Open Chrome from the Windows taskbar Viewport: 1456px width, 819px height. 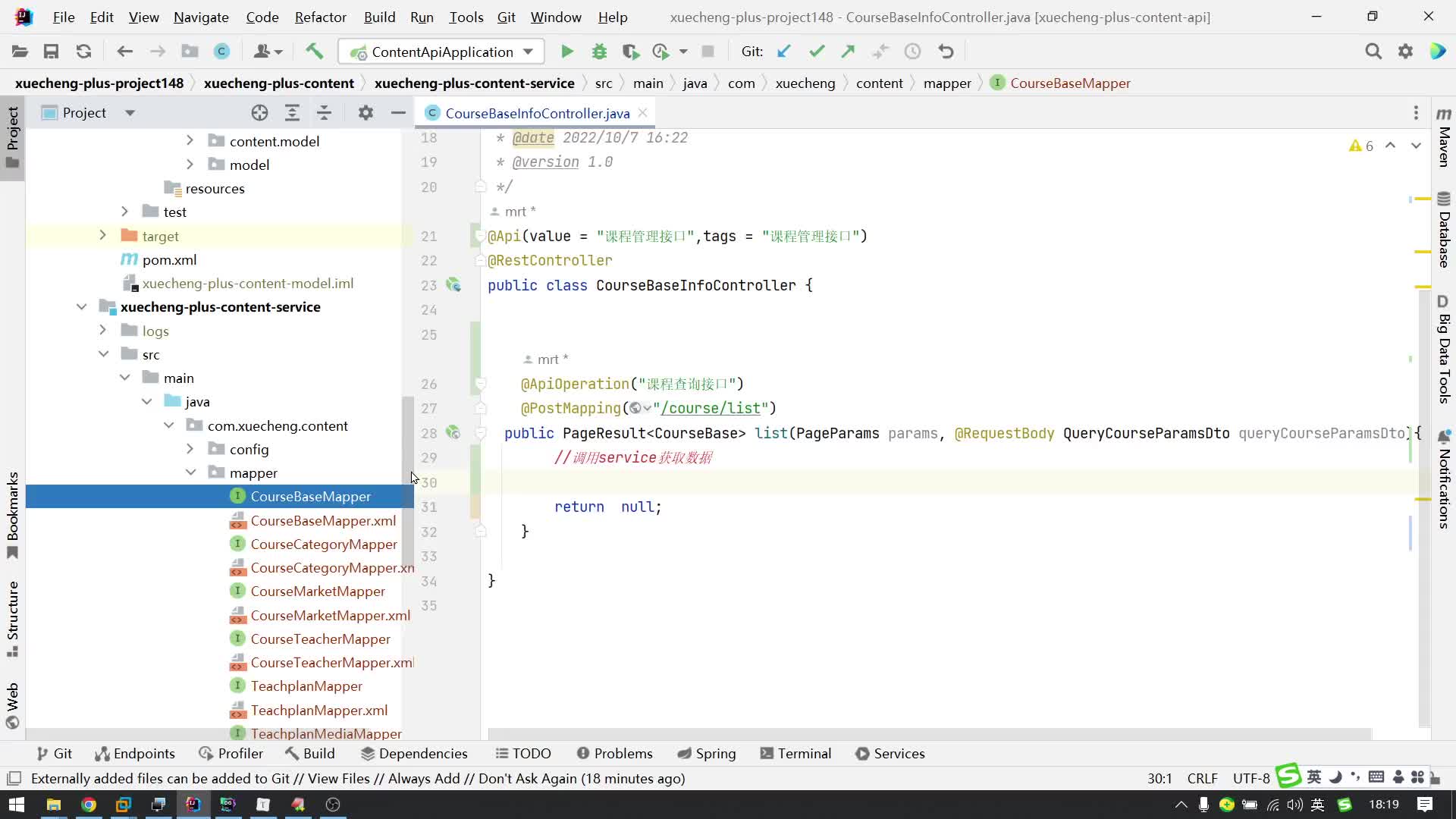coord(89,805)
